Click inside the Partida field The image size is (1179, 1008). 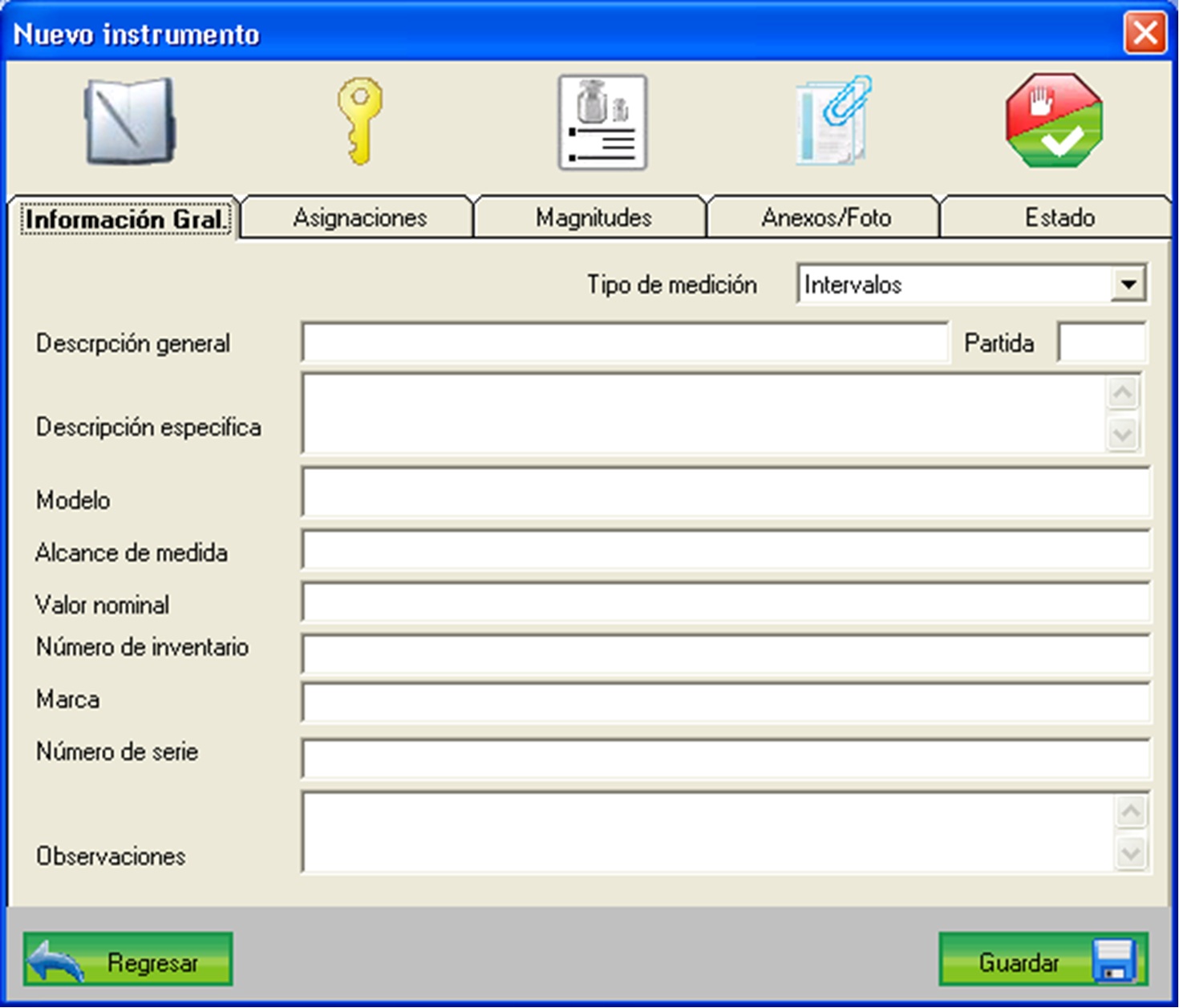[x=1102, y=343]
